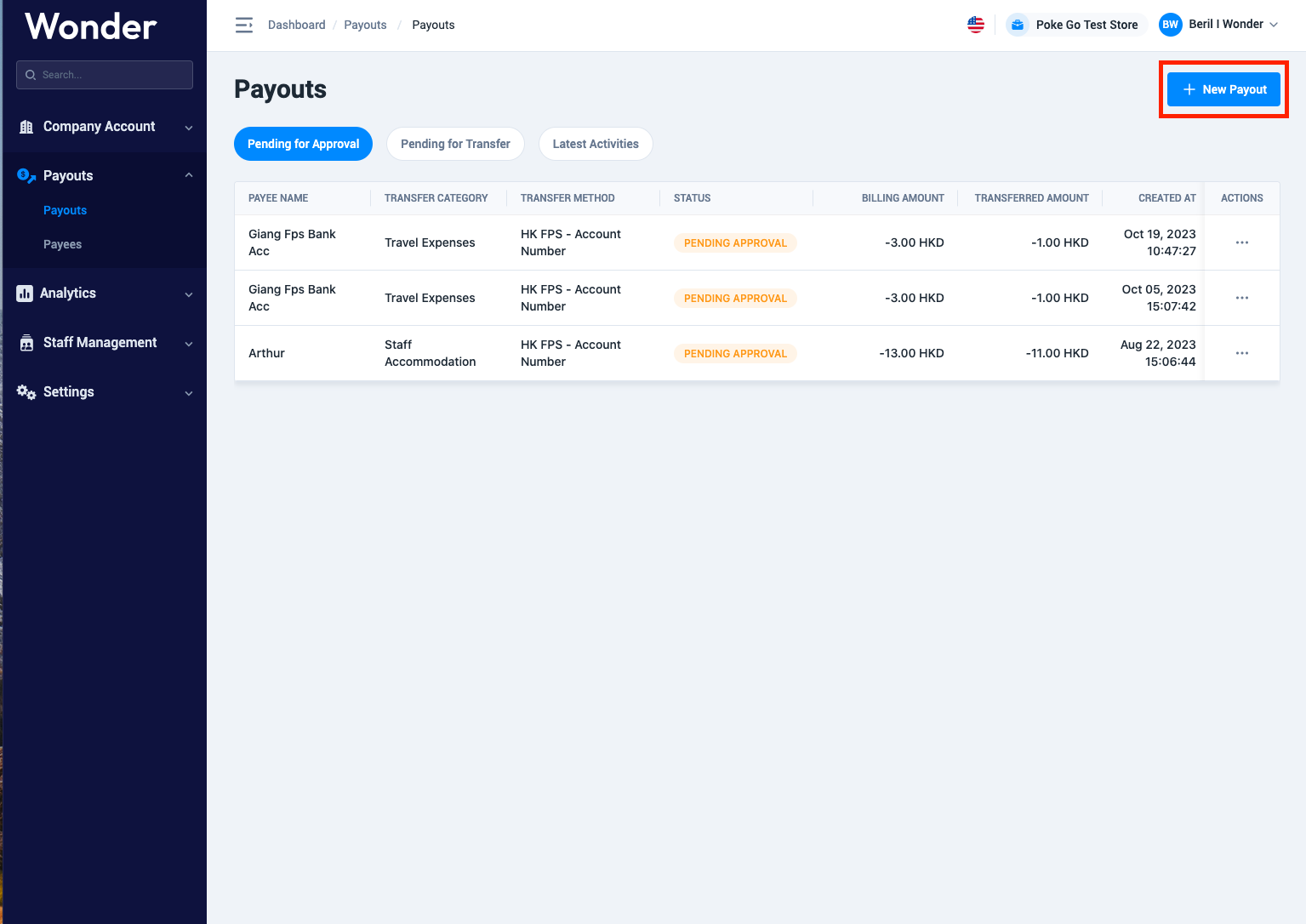Open actions menu for Oct 05, 2023 payout
The height and width of the screenshot is (924, 1306).
[1242, 298]
